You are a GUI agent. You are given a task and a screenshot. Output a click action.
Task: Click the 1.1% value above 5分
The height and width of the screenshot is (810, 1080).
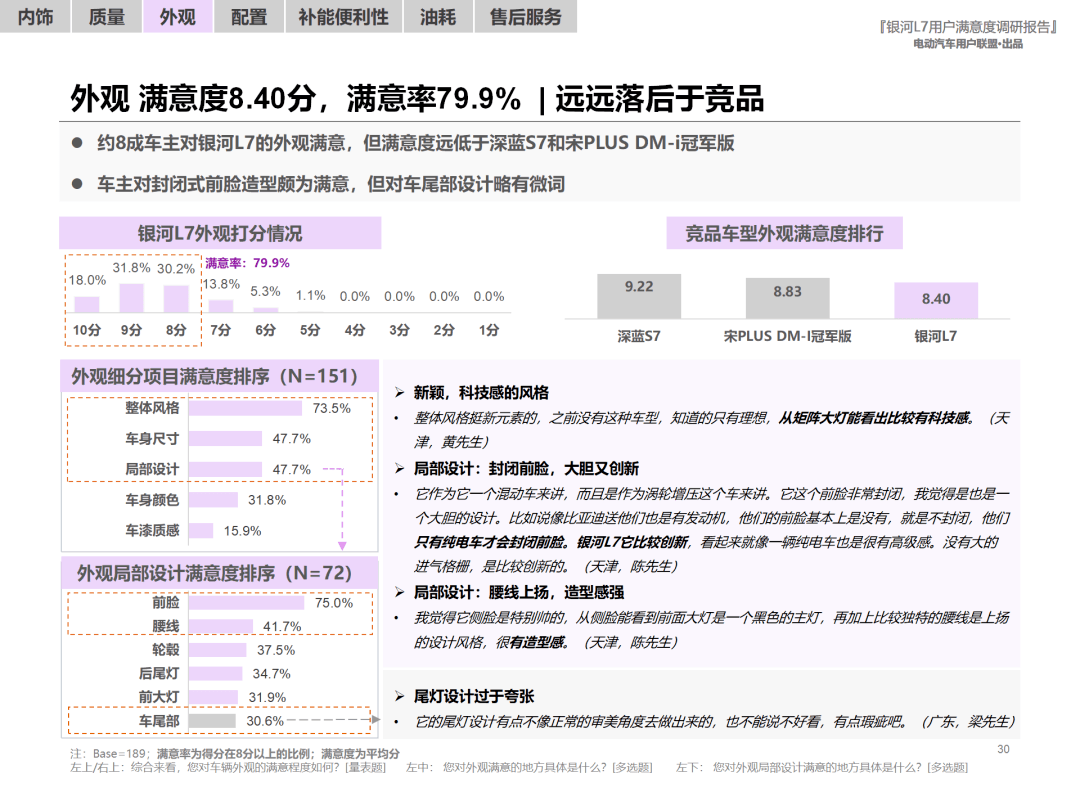click(310, 295)
